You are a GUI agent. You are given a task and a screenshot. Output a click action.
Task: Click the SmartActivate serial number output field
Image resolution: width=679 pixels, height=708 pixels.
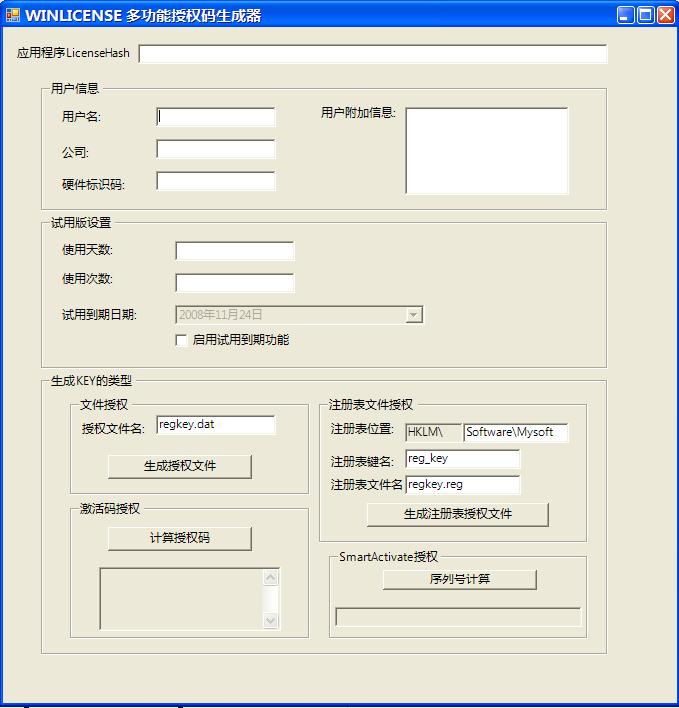(x=458, y=617)
